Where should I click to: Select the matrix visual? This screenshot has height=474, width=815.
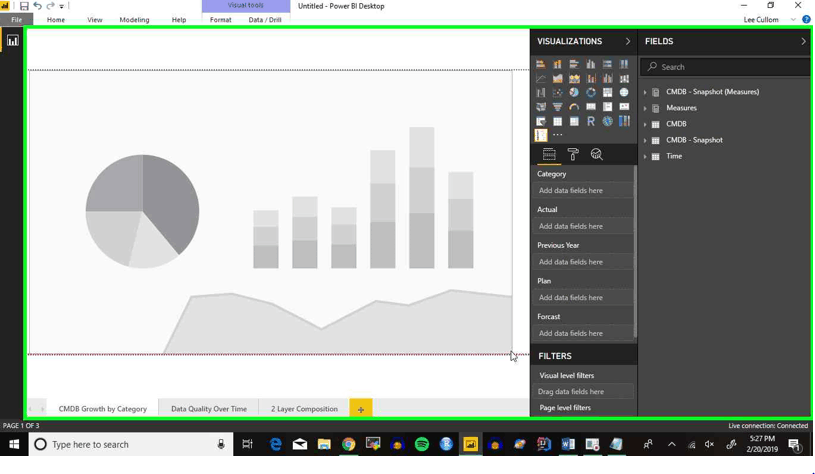[574, 121]
